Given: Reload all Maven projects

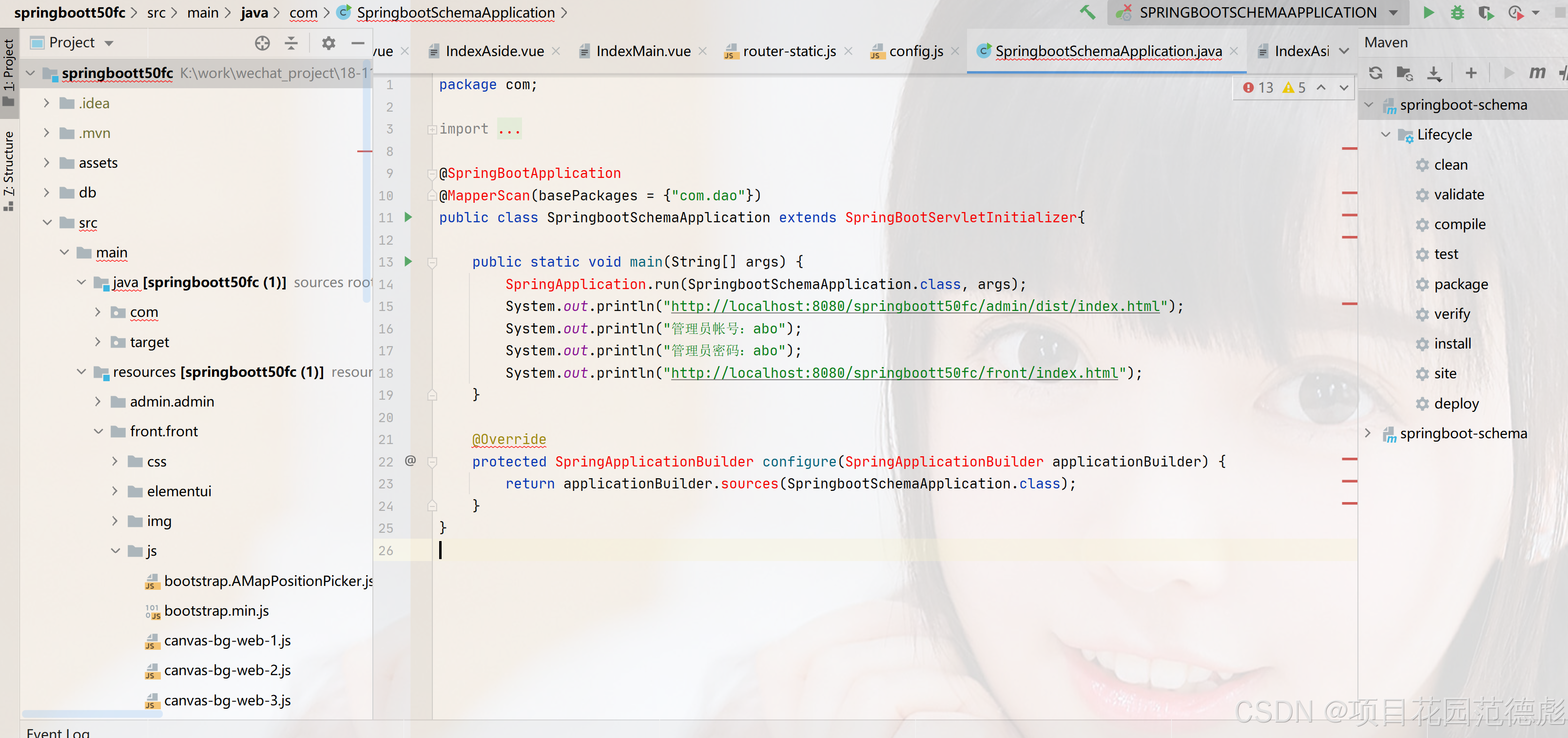Looking at the screenshot, I should coord(1375,73).
